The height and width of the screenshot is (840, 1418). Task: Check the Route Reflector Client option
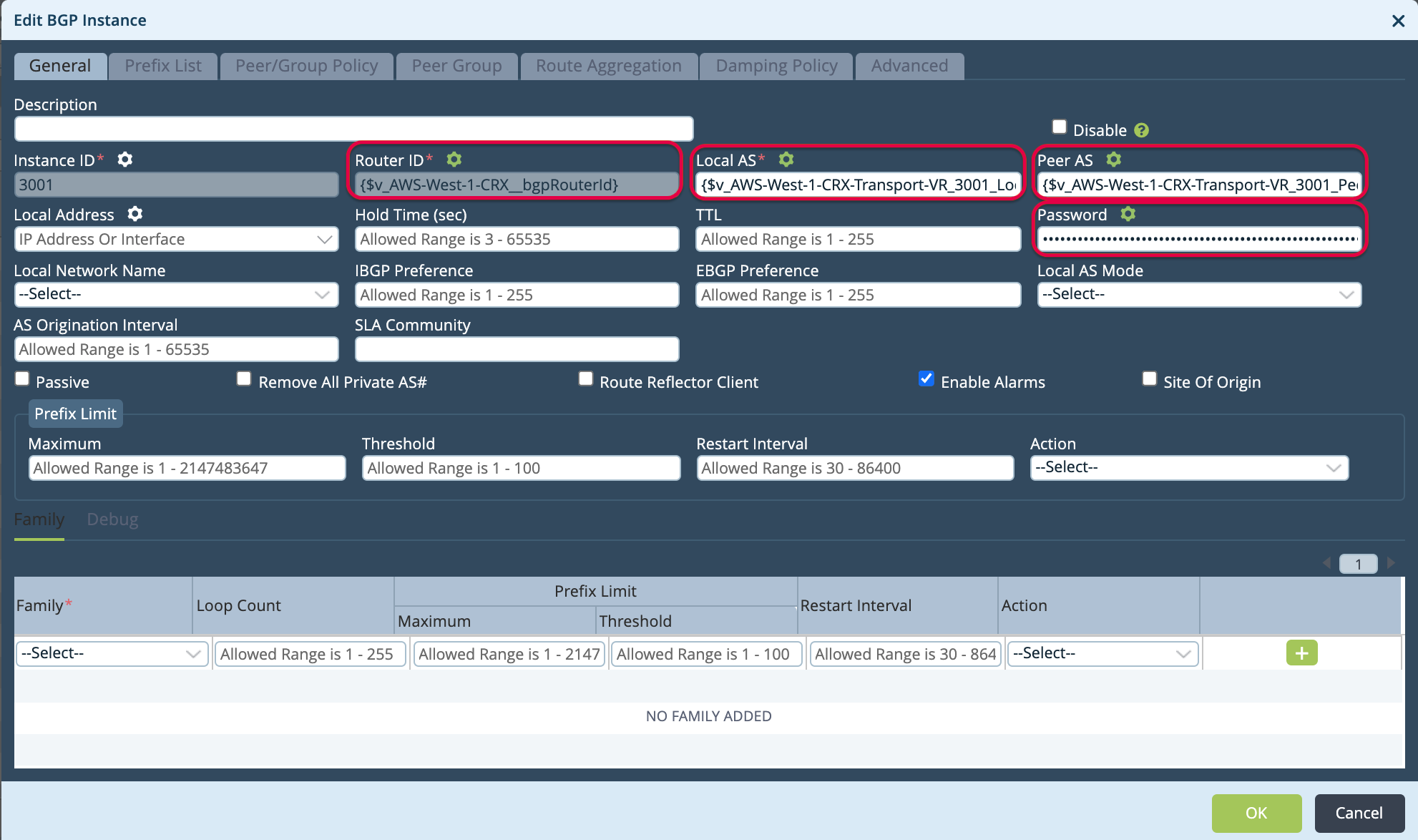point(585,378)
